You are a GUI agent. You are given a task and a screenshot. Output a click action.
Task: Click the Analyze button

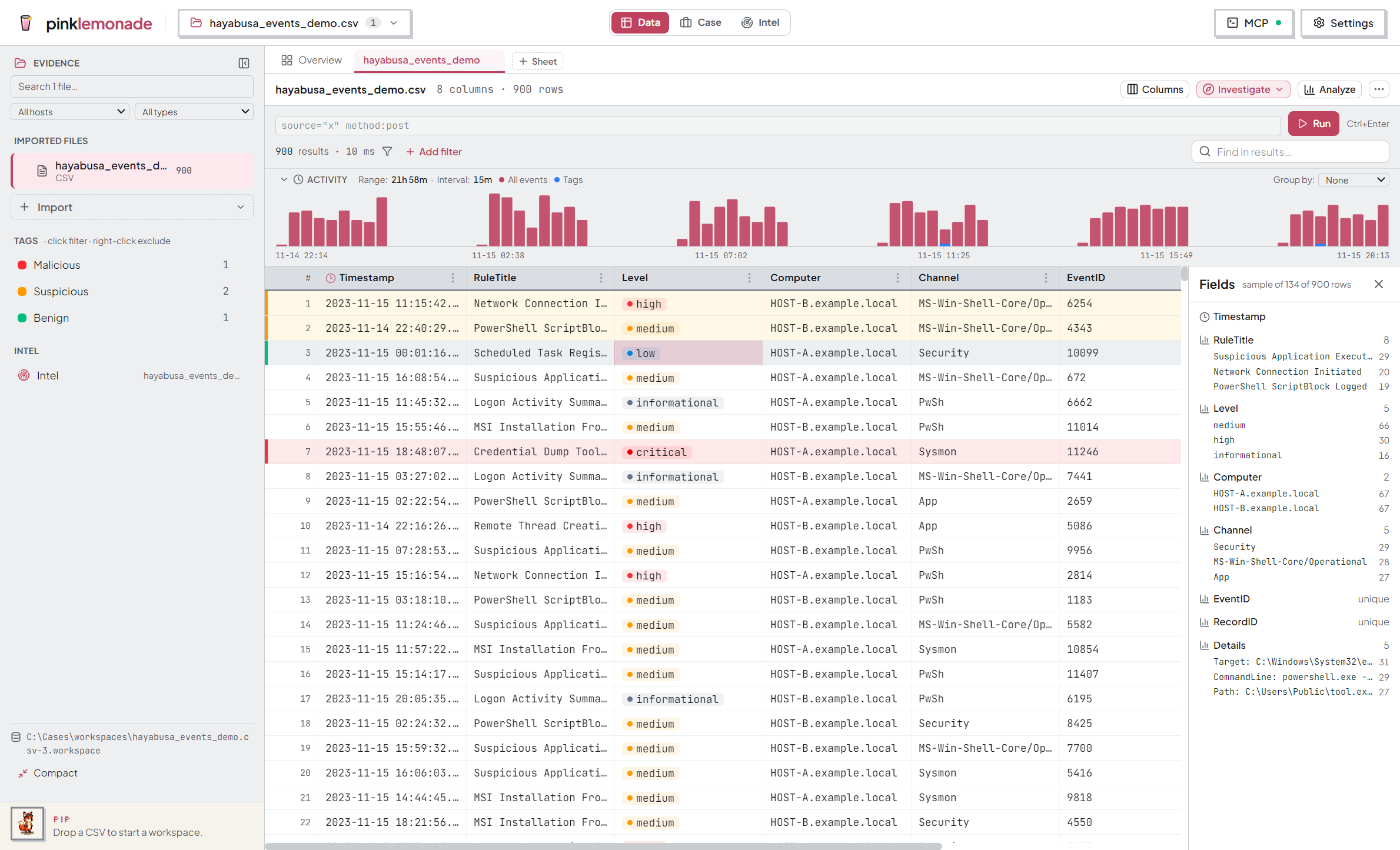pyautogui.click(x=1329, y=89)
